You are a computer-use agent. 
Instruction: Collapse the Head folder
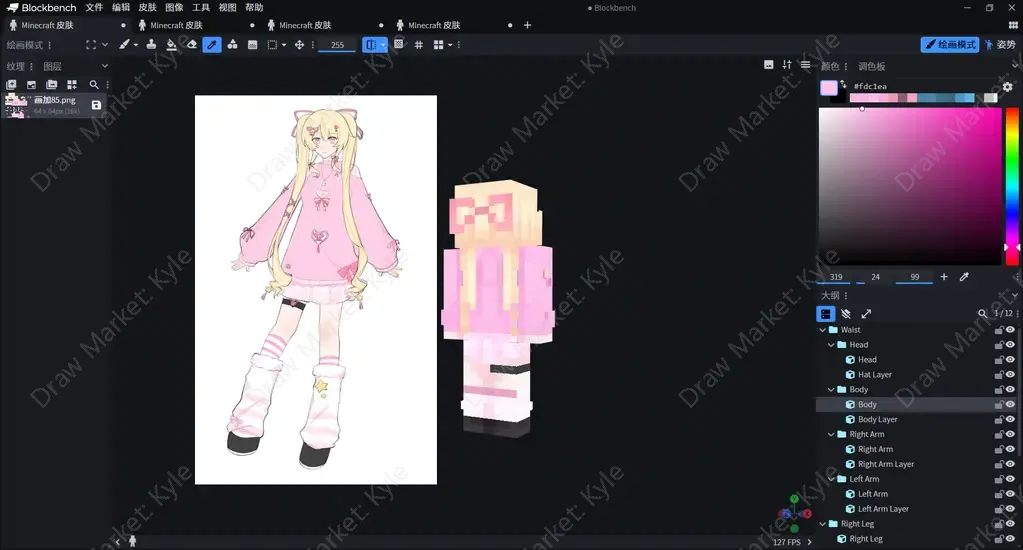pos(831,344)
